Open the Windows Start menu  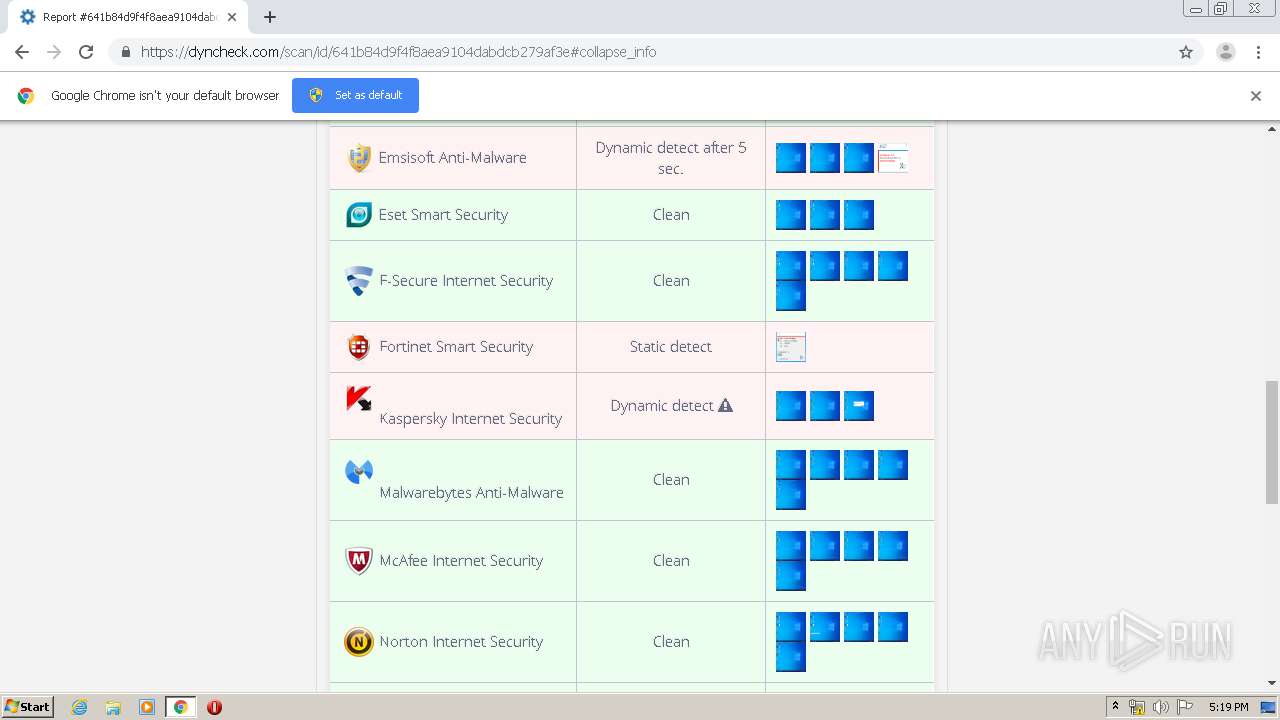pyautogui.click(x=28, y=707)
